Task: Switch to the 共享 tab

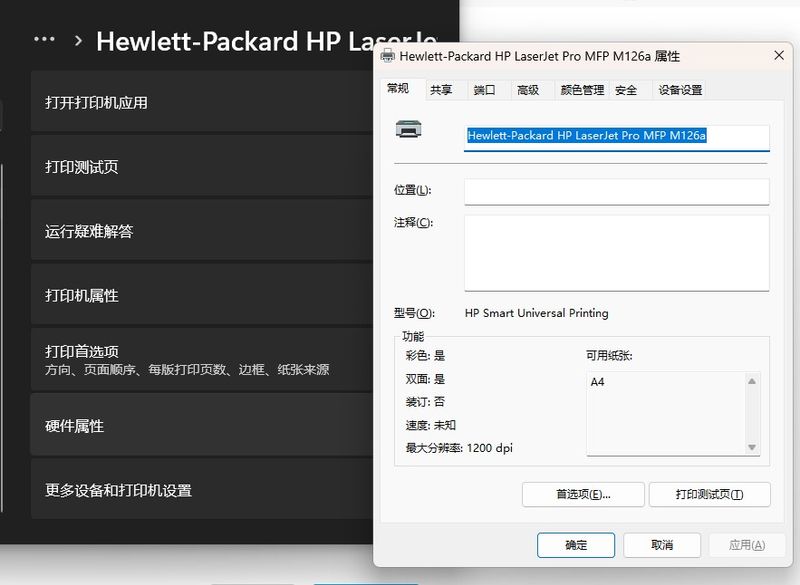Action: coord(441,90)
